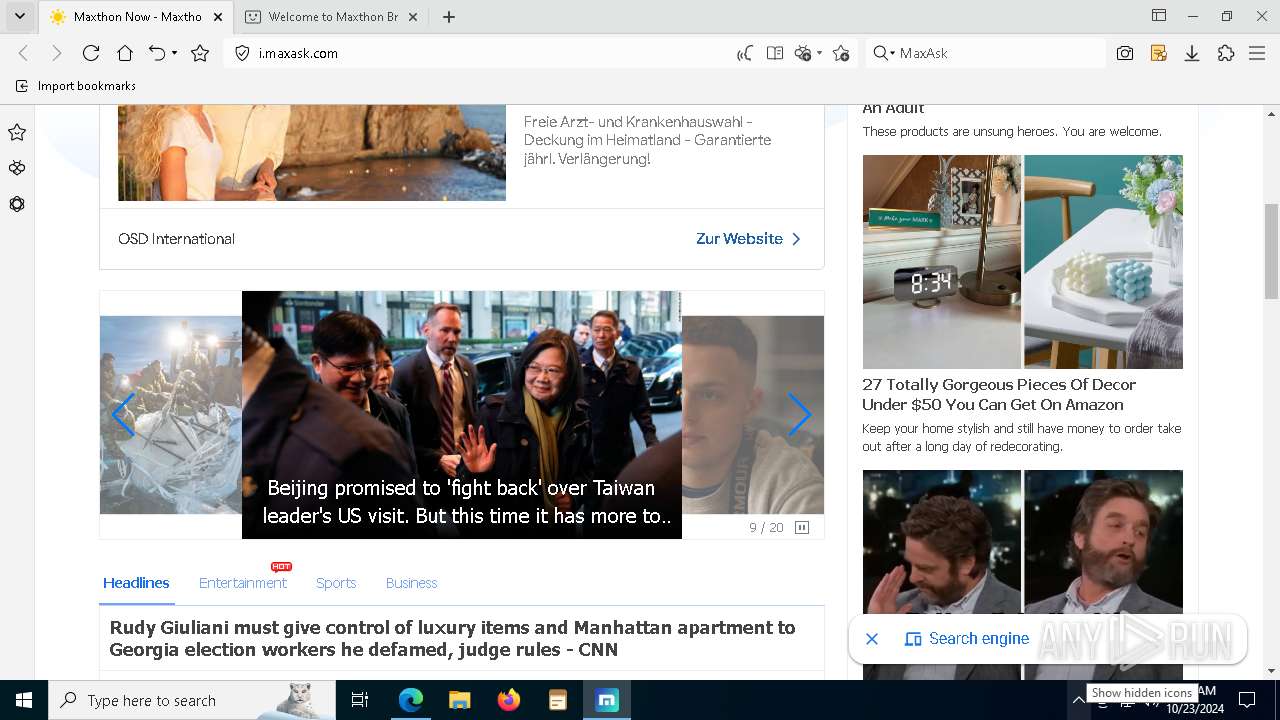This screenshot has height=720, width=1280.
Task: Go back to previous page
Action: point(24,53)
